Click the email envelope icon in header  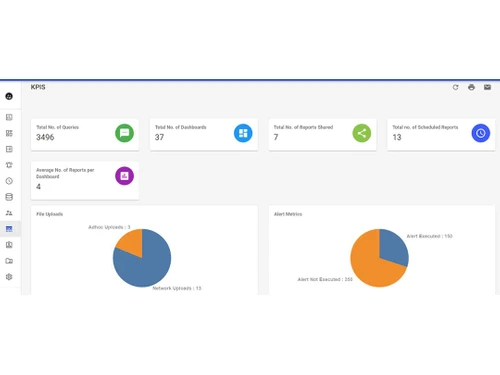click(487, 87)
